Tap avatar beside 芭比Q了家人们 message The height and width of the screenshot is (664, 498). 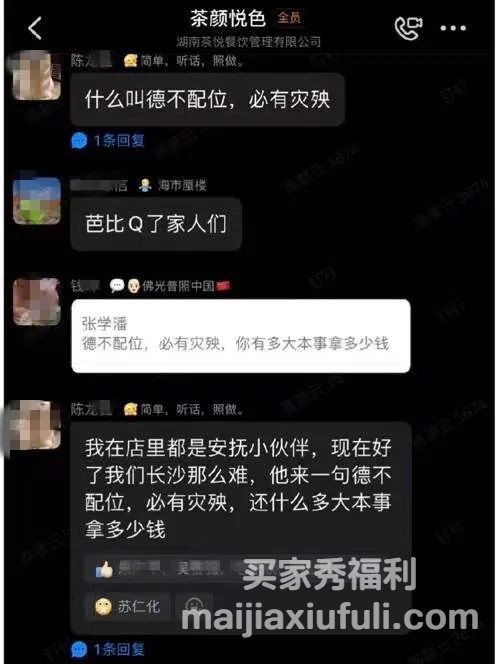point(37,202)
